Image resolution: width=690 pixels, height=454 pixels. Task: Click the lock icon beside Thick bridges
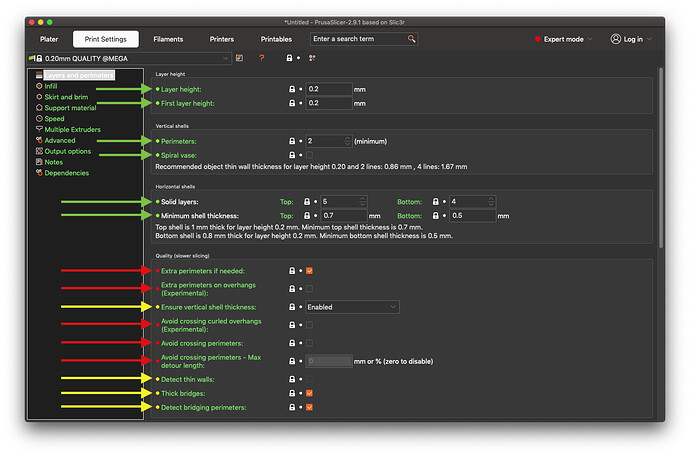(x=292, y=393)
